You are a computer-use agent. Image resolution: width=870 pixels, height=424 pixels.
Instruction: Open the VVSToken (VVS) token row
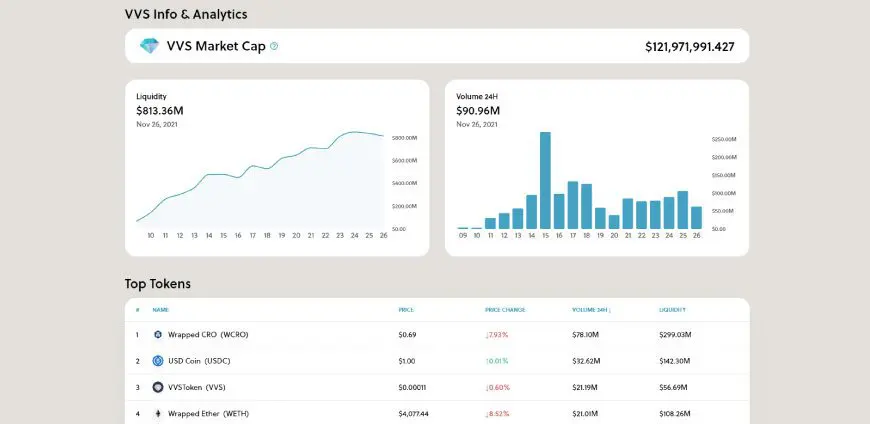tap(437, 387)
